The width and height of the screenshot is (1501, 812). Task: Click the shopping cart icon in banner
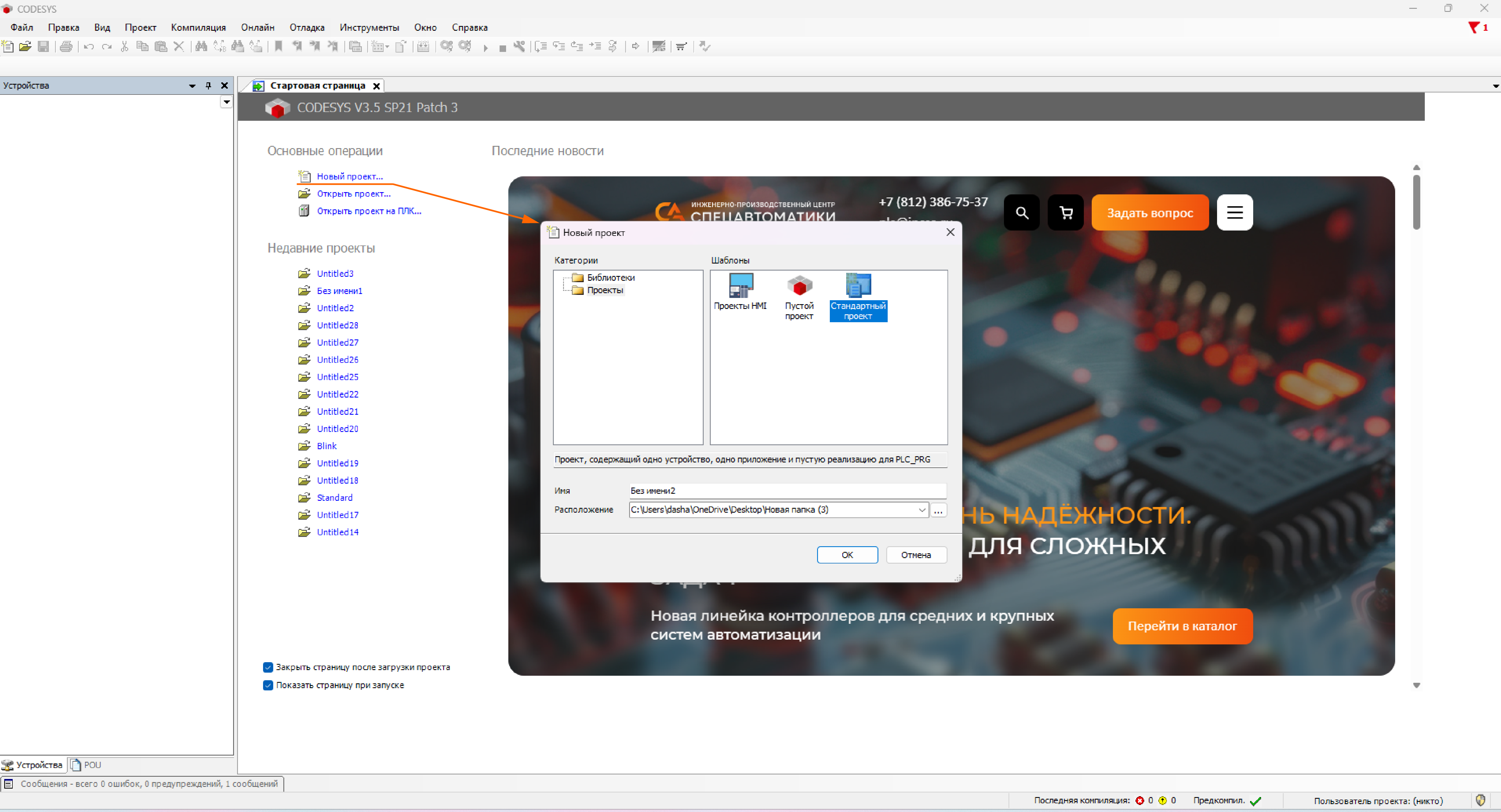pyautogui.click(x=1066, y=213)
